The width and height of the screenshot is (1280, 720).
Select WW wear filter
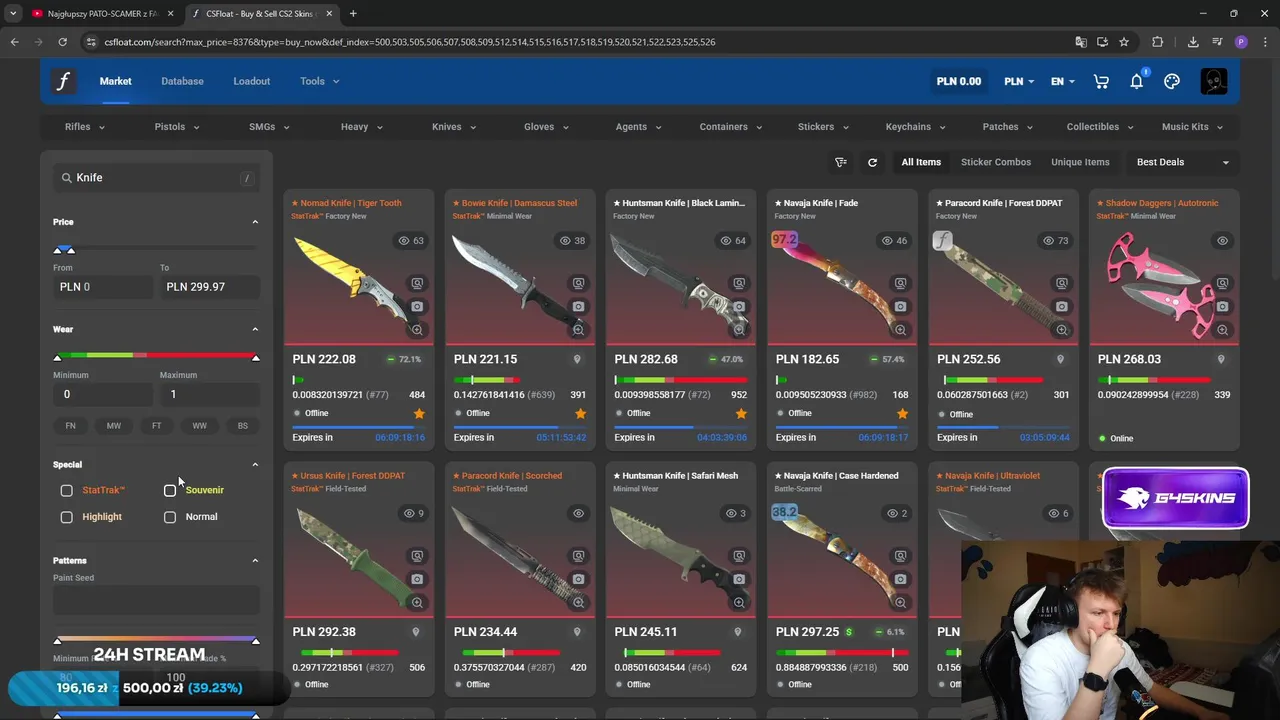click(x=200, y=426)
